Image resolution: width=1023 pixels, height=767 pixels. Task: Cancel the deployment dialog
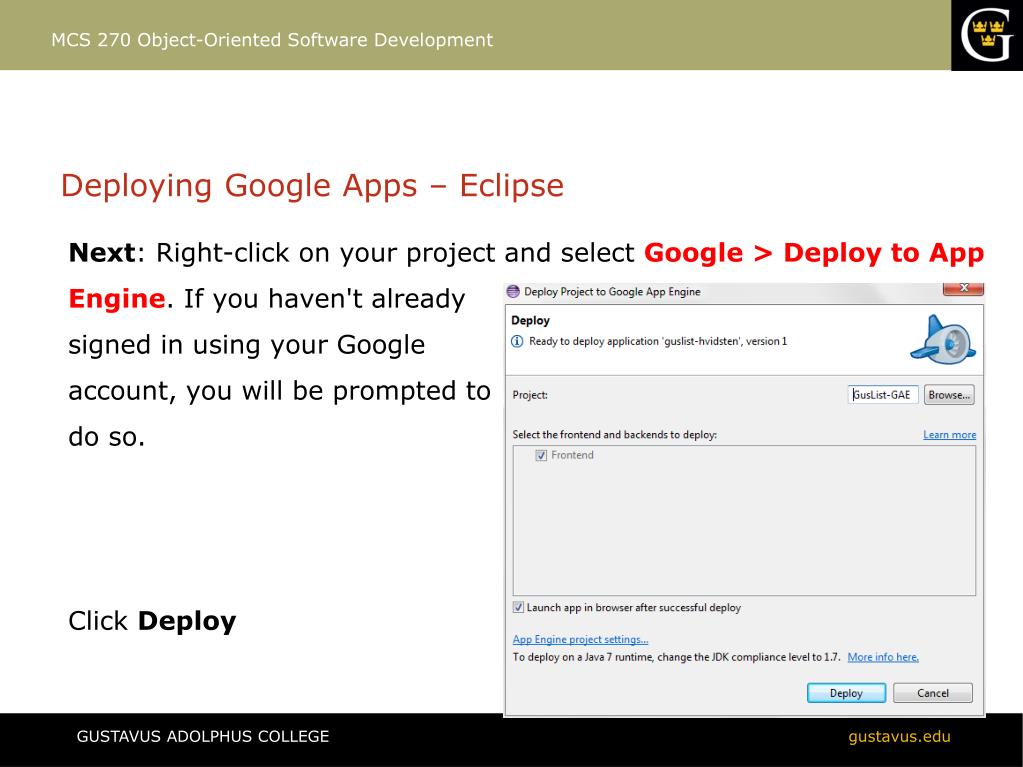[932, 693]
